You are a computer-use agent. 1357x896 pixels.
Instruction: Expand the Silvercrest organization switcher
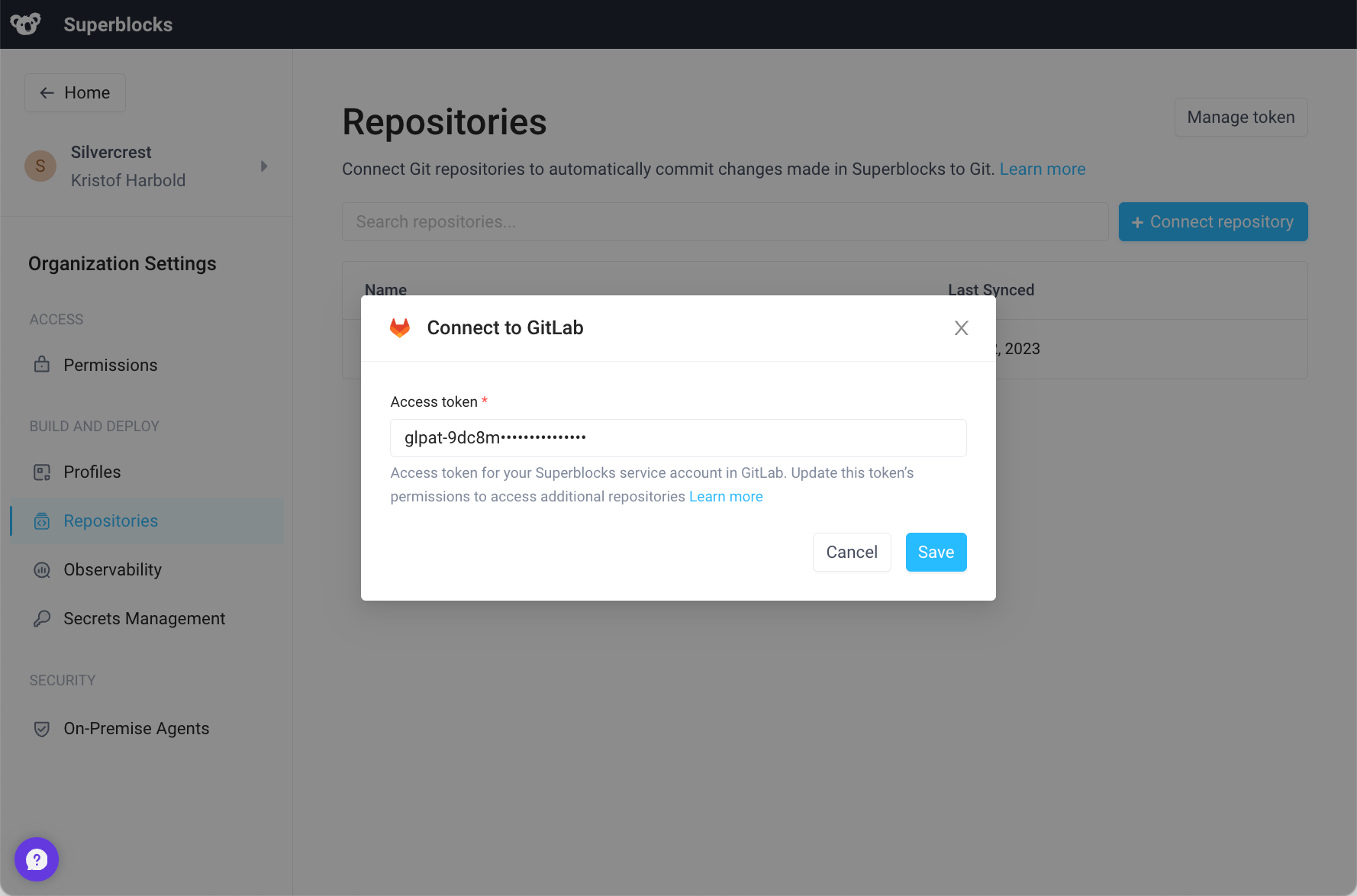click(x=264, y=166)
